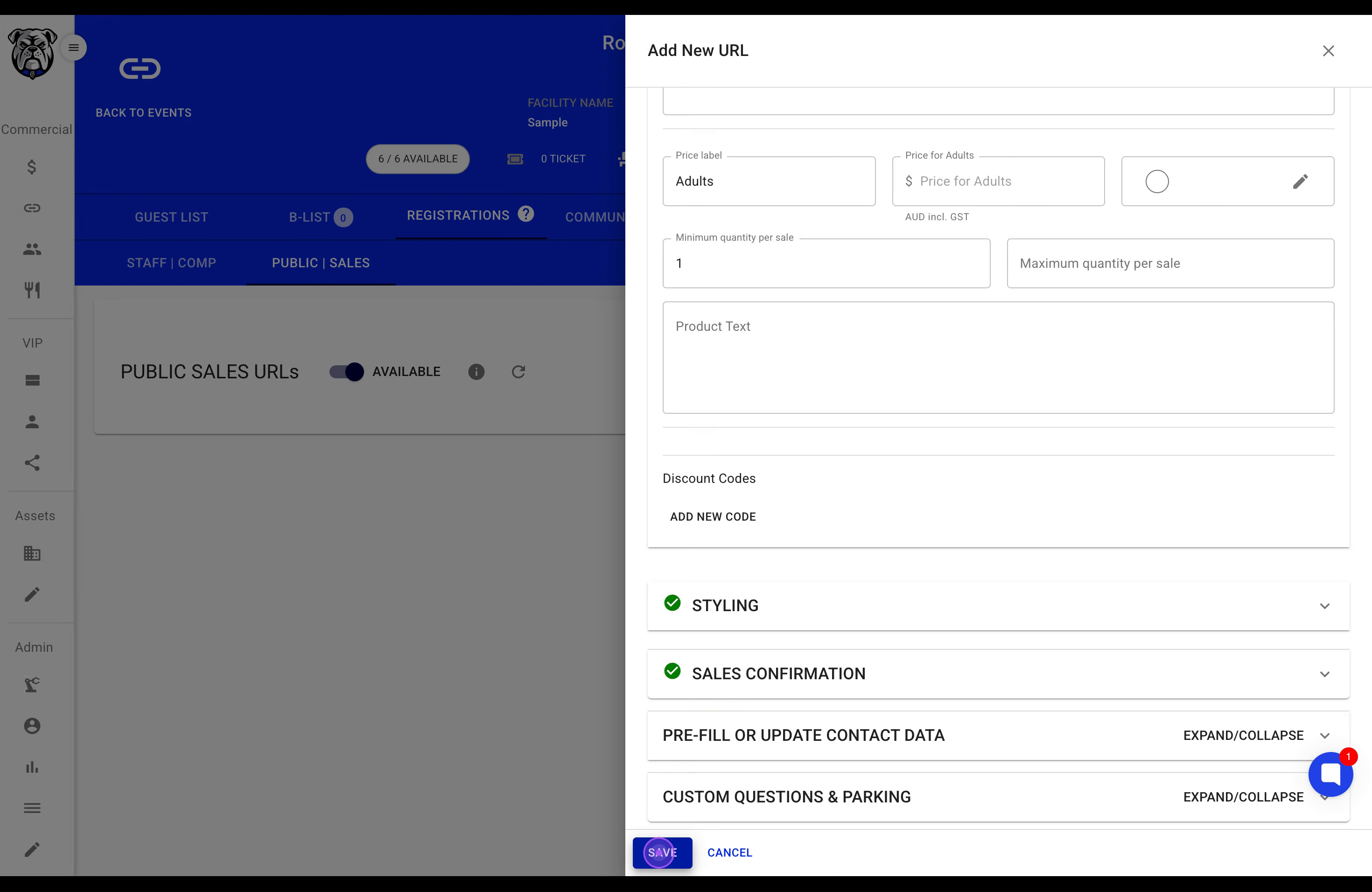Open the share icon in the sidebar
Image resolution: width=1372 pixels, height=892 pixels.
(x=32, y=463)
